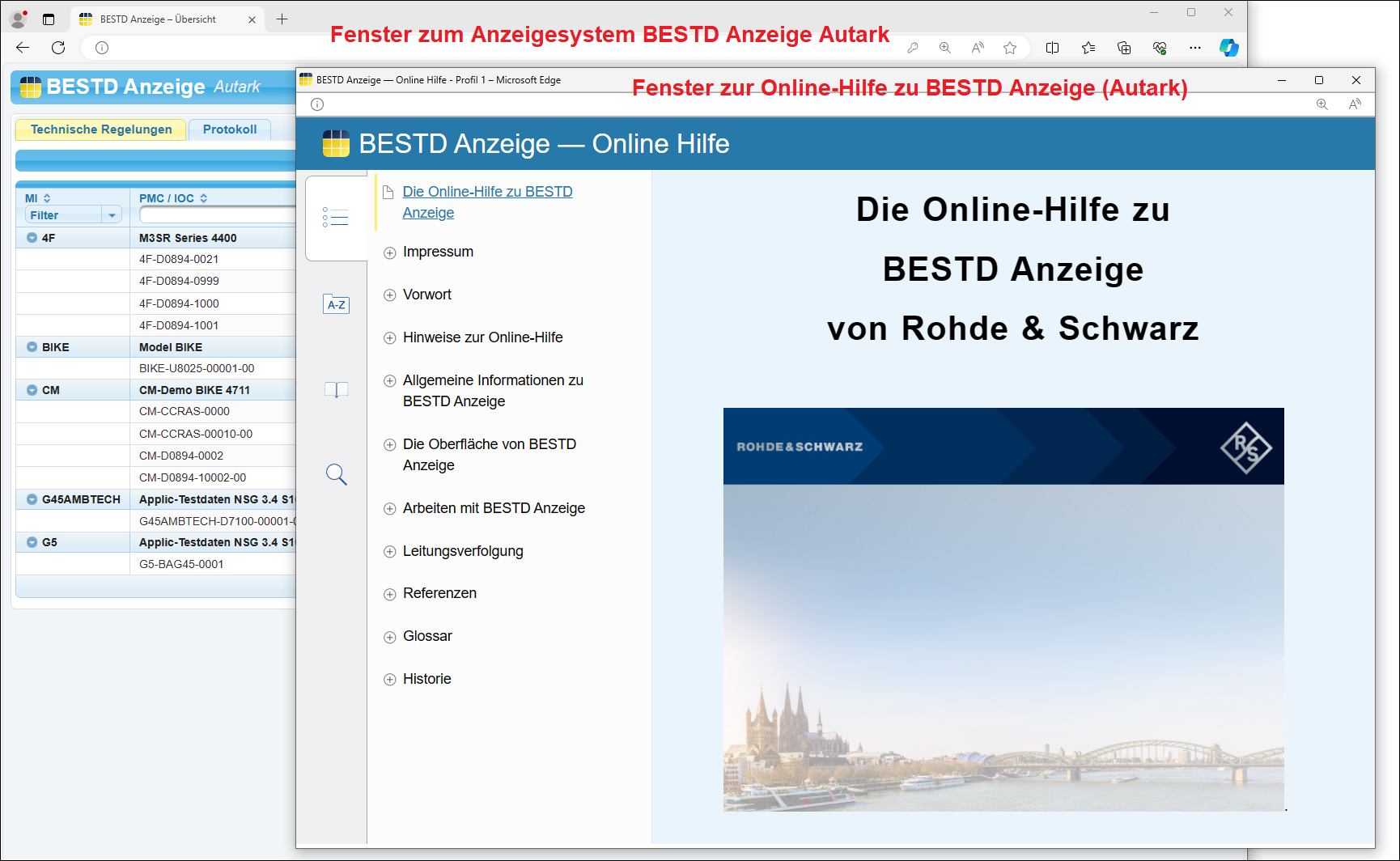Open Edge settings and more menu

click(1195, 48)
